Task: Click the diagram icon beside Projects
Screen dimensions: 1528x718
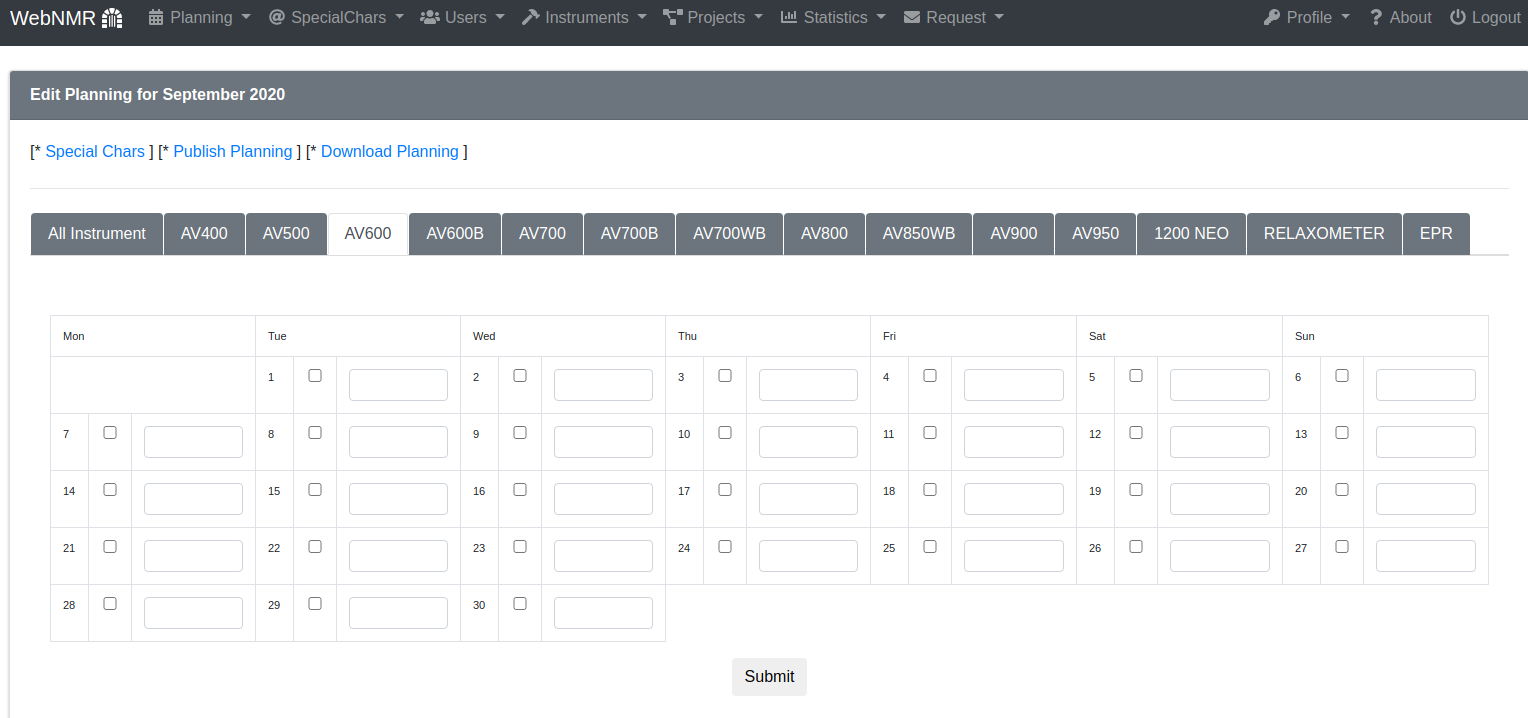Action: [x=672, y=17]
